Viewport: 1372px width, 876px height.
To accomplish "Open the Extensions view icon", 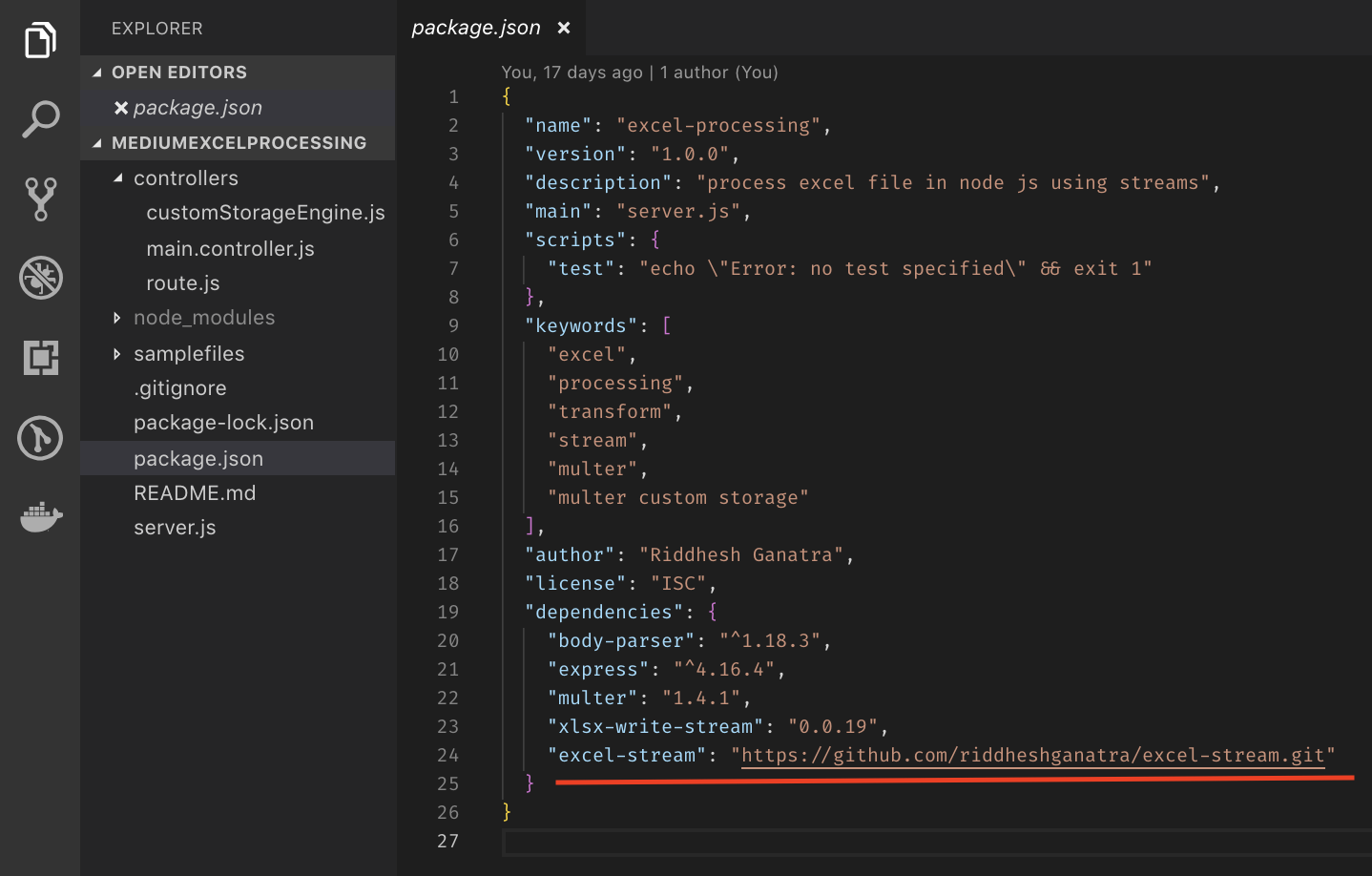I will click(x=40, y=358).
